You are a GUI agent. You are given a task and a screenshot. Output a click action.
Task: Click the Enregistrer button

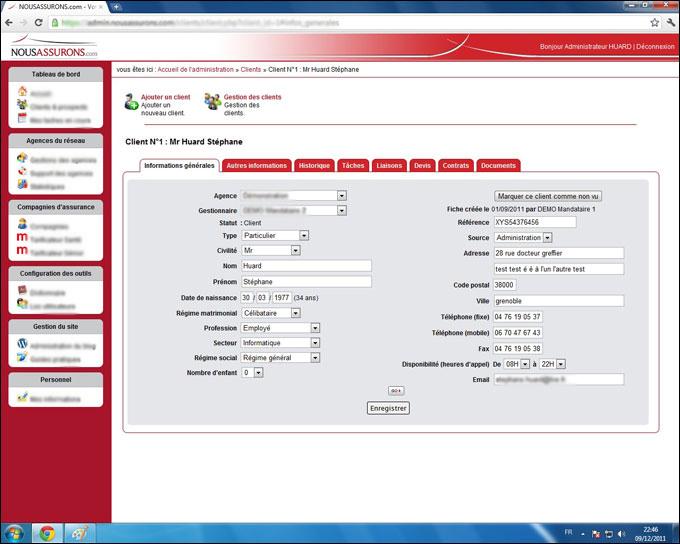[x=389, y=408]
